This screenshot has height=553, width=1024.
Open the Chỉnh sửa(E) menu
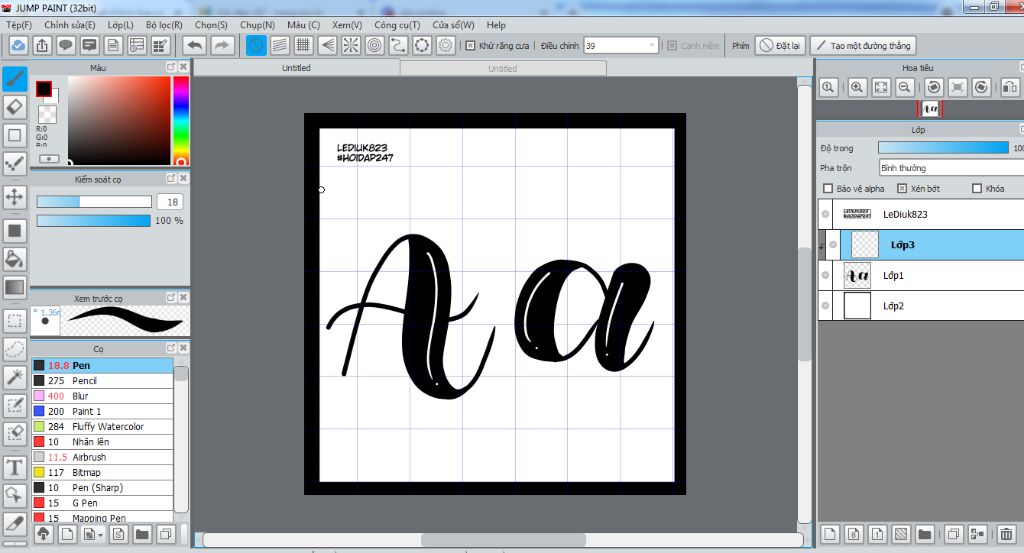[x=70, y=25]
